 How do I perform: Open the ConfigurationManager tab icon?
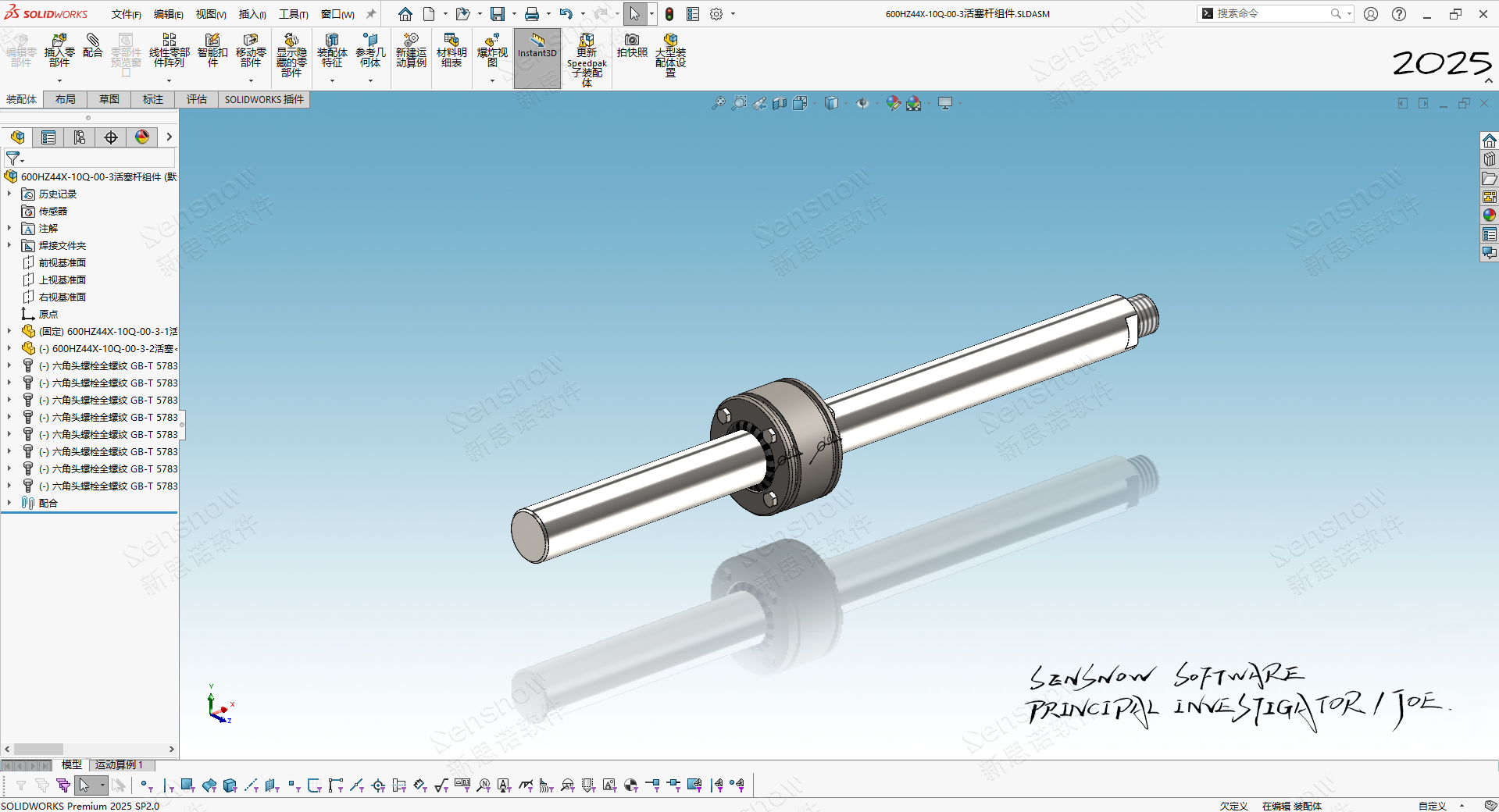click(80, 137)
